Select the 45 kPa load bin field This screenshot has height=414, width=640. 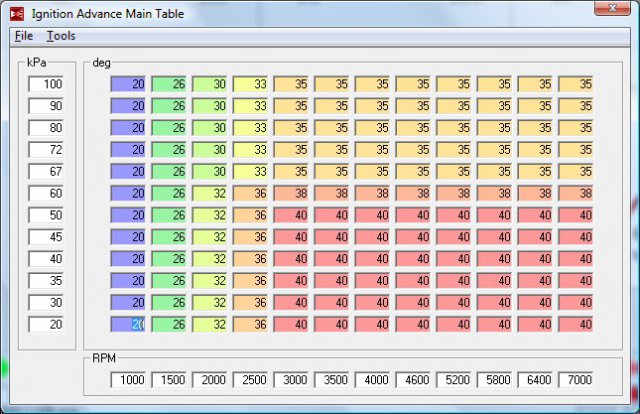click(46, 236)
